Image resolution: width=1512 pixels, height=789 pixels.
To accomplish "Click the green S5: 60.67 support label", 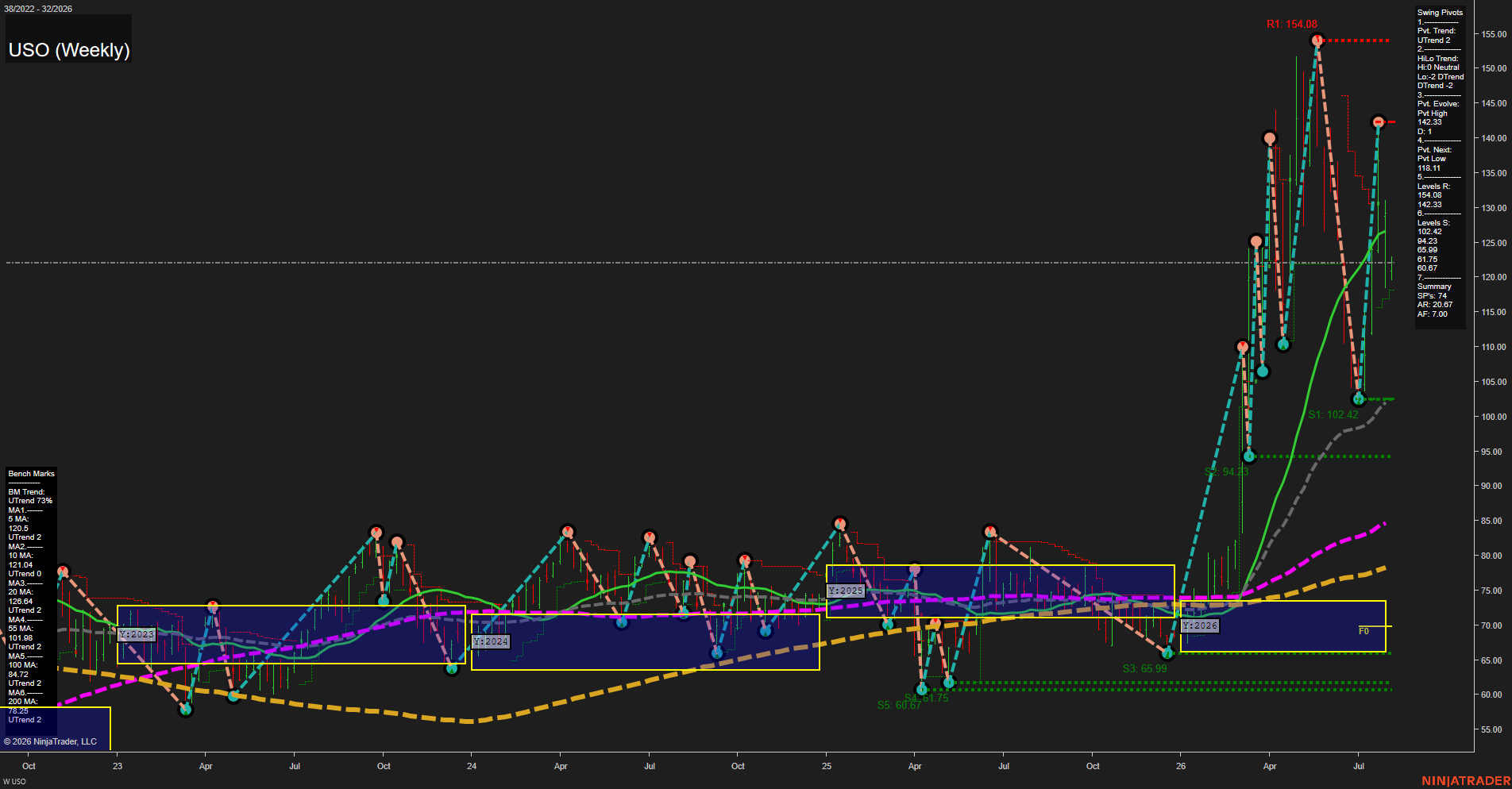I will [899, 705].
